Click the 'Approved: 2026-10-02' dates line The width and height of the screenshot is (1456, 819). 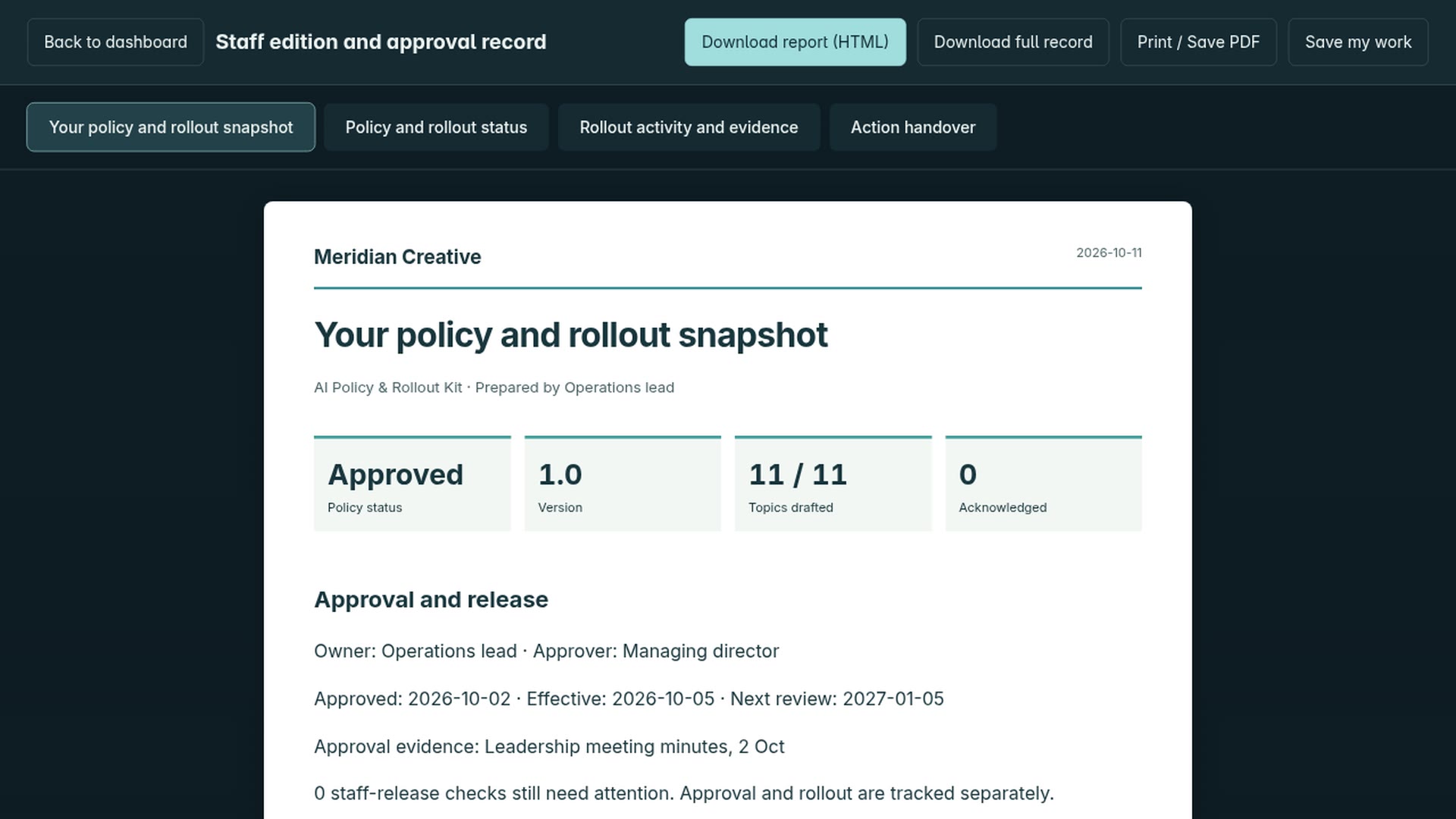(629, 699)
